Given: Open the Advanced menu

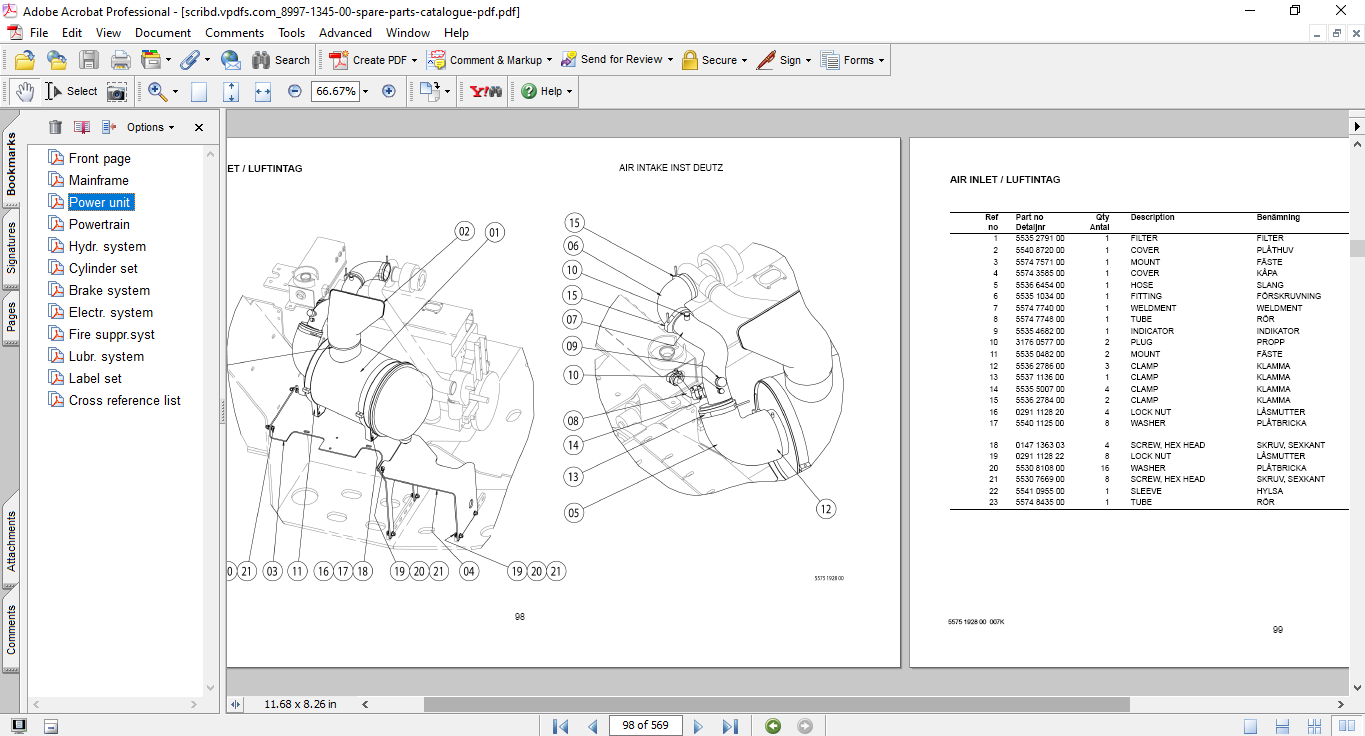Looking at the screenshot, I should click(x=343, y=33).
